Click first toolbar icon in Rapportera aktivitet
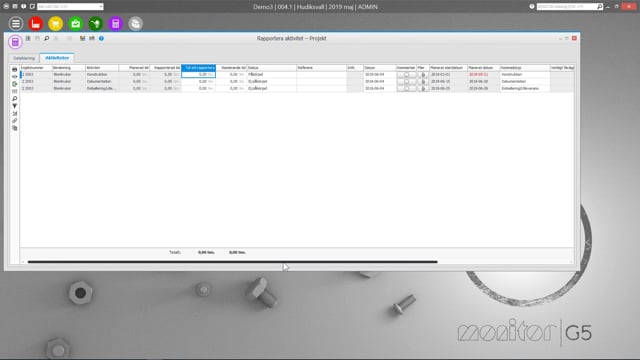Screen dimensions: 640x360 click(28, 38)
